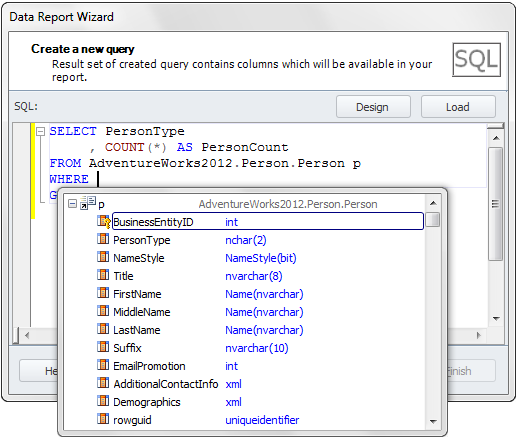Viewport: 518px width, 439px height.
Task: Click the table alias icon next to p
Action: tap(88, 203)
